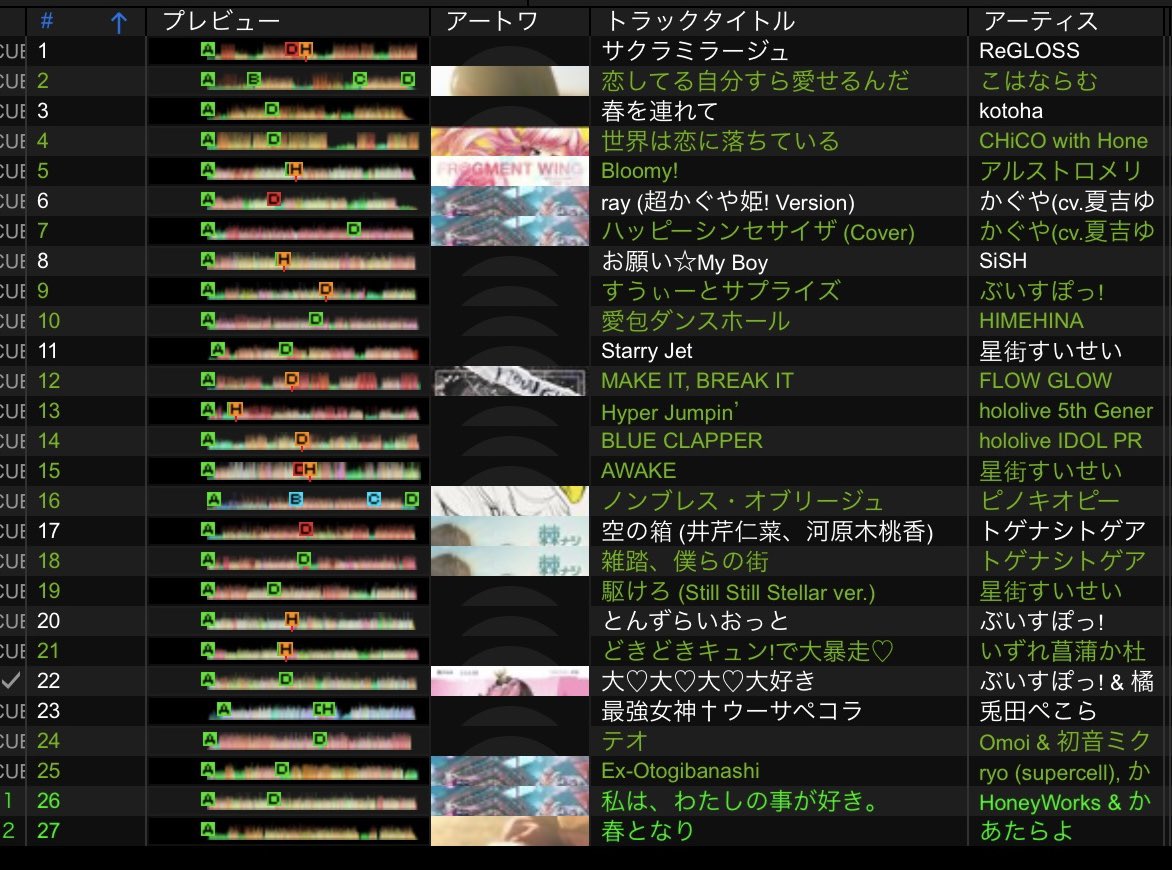Select track Starry Jet
Viewport: 1172px width, 870px height.
click(647, 351)
